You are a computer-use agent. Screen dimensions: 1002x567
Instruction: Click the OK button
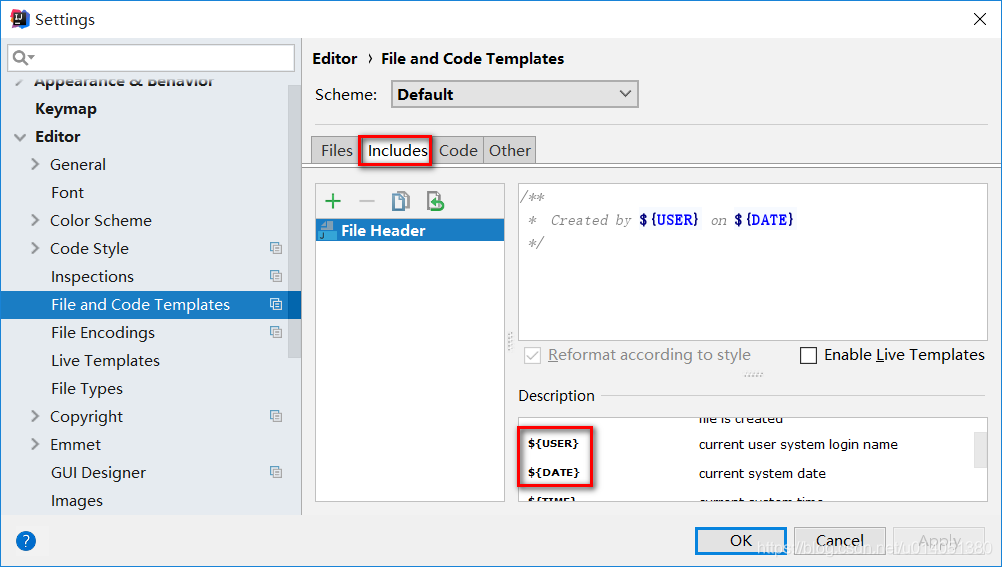coord(741,541)
